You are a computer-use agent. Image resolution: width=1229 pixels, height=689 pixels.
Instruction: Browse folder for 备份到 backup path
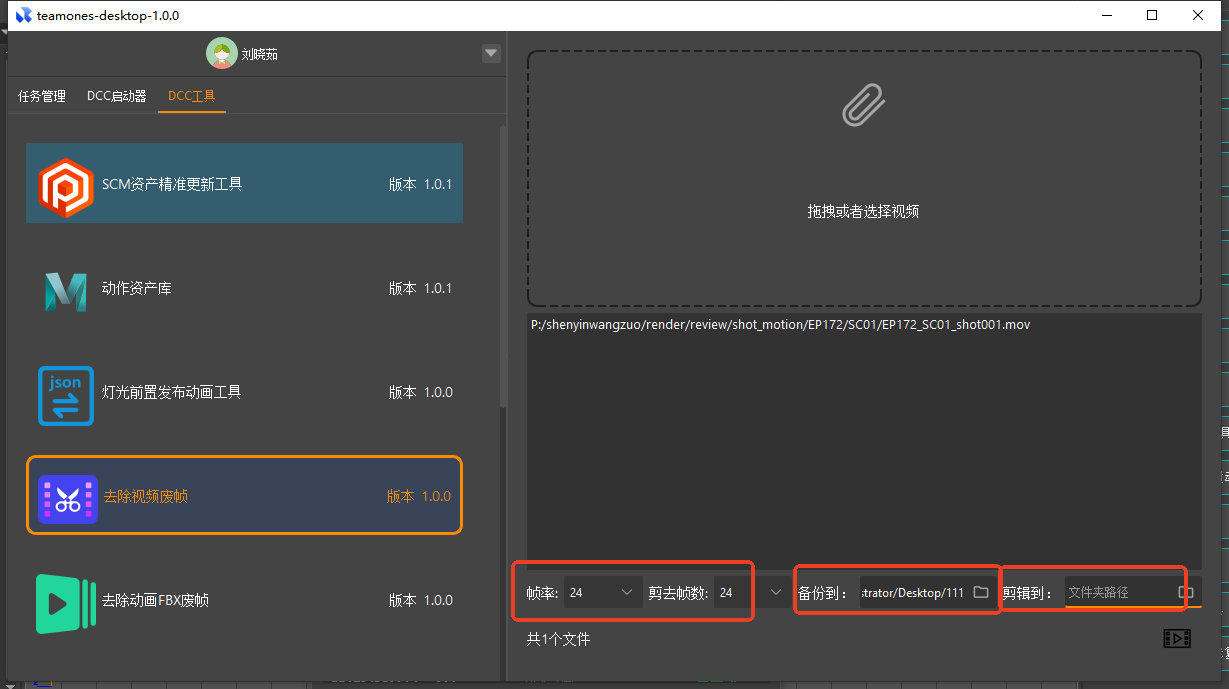(981, 592)
